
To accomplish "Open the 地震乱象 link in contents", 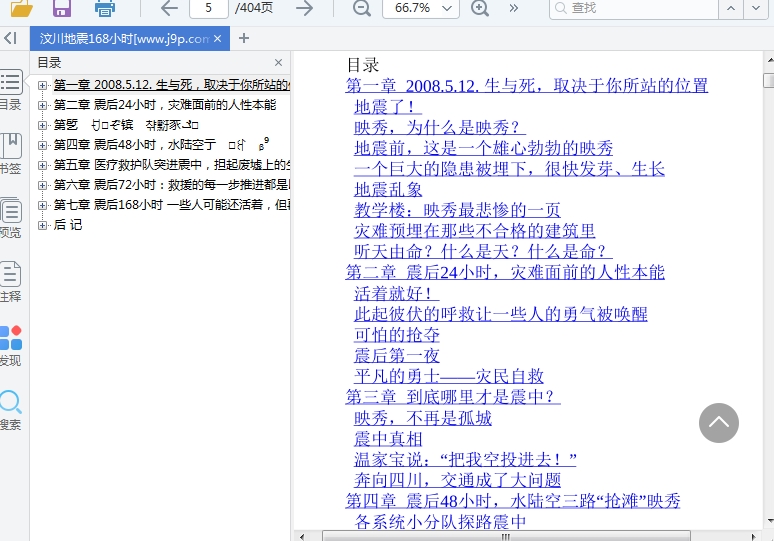I will tap(388, 189).
